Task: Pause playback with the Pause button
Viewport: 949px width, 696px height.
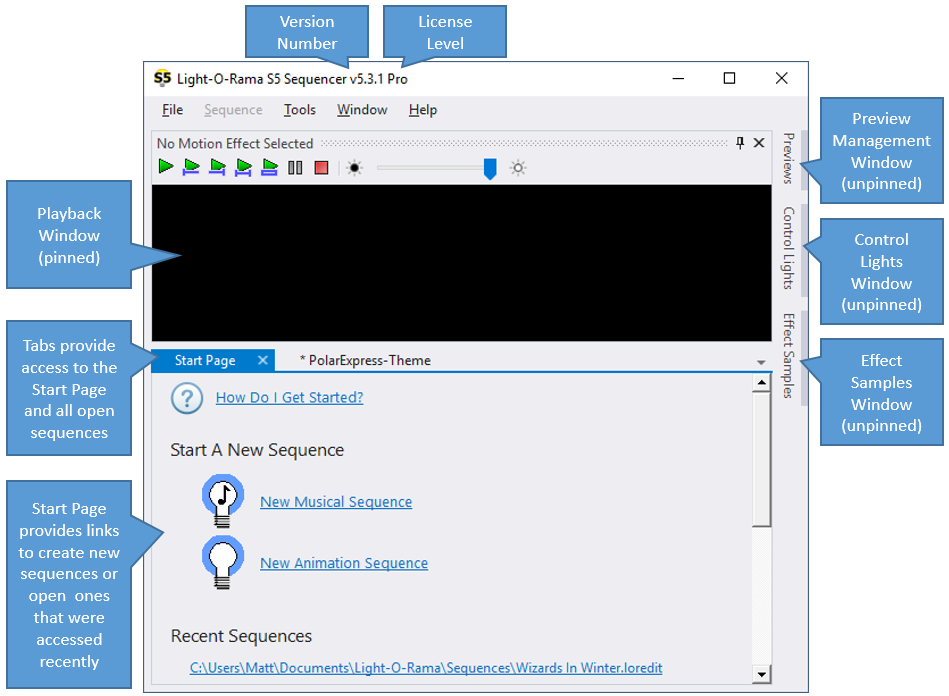Action: tap(295, 168)
